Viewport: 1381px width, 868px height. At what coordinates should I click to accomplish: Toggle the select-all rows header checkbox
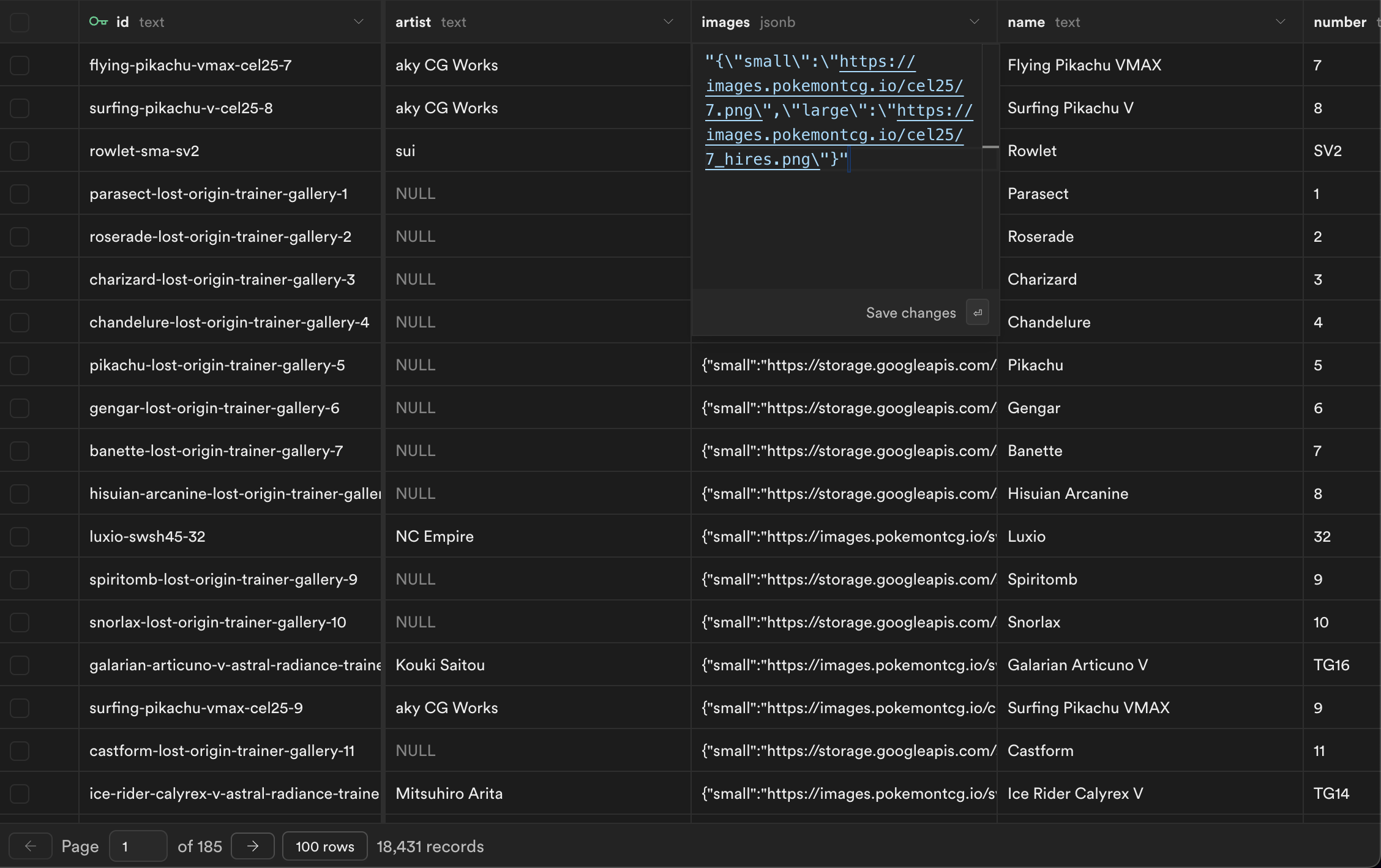click(x=20, y=22)
